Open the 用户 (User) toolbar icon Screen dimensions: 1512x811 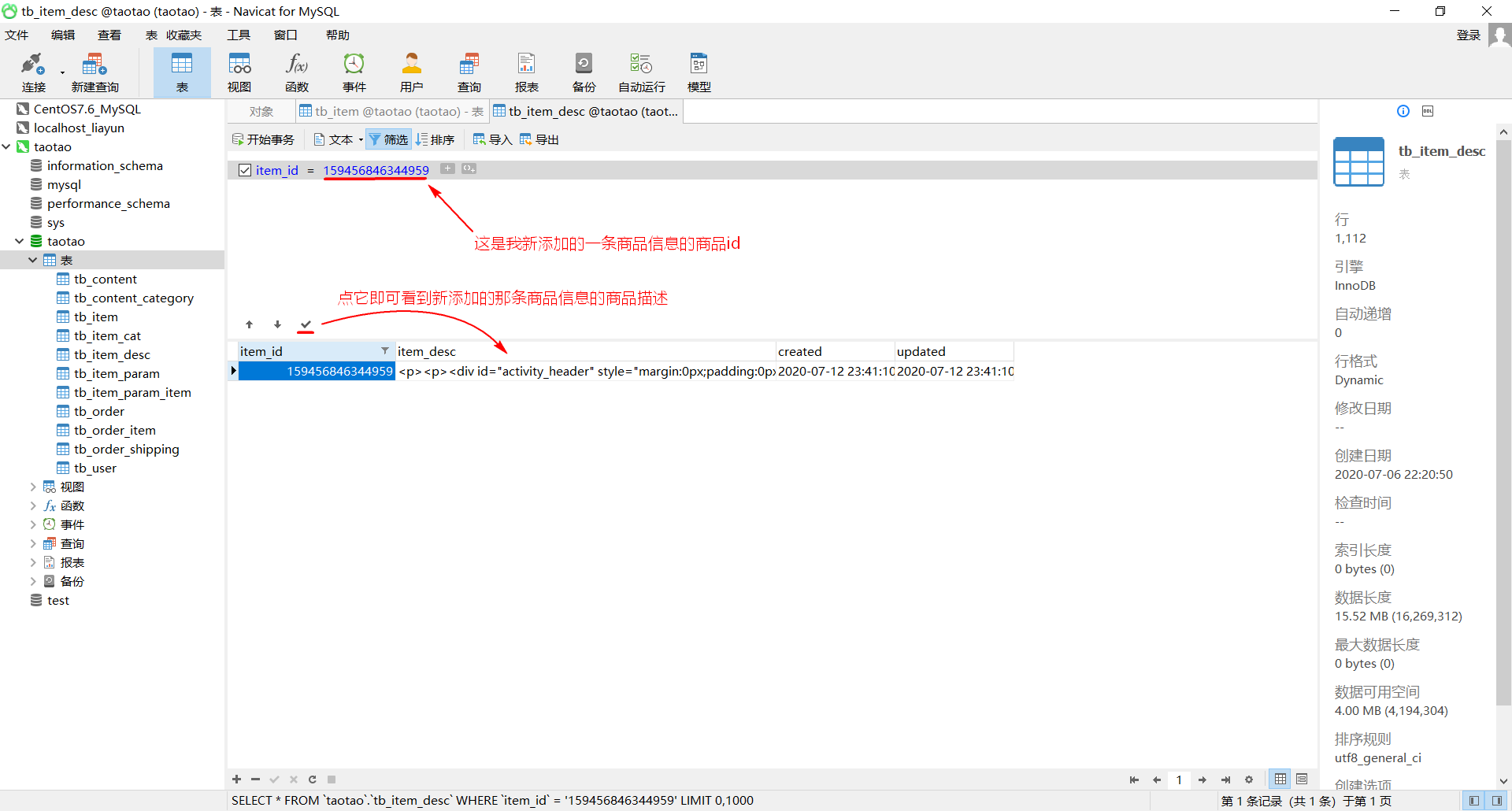pyautogui.click(x=412, y=72)
